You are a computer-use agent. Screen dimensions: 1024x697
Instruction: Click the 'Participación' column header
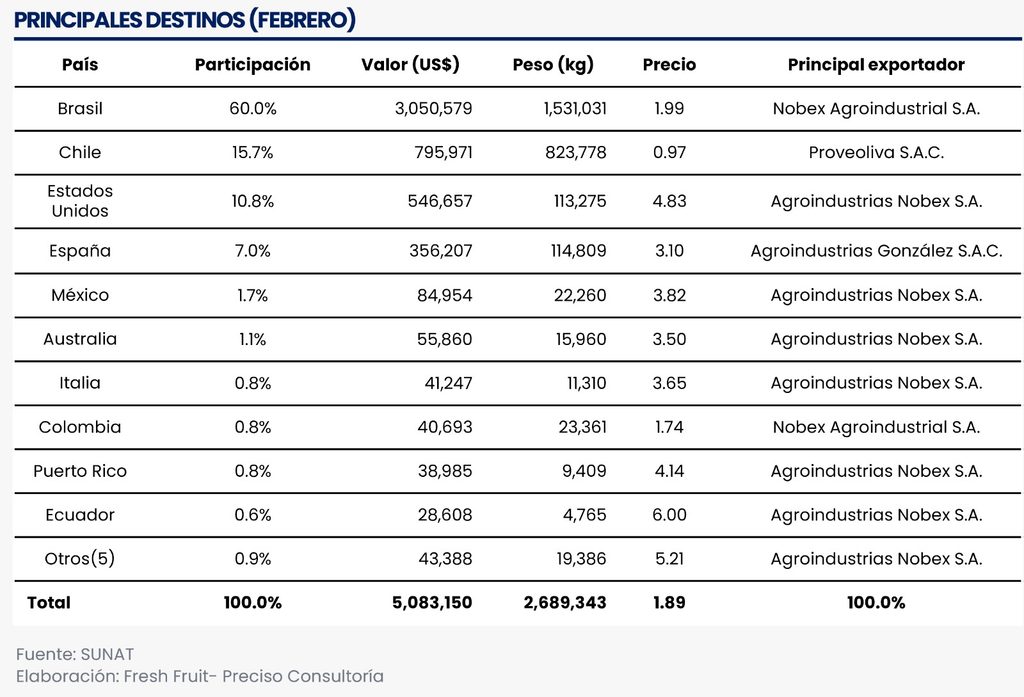[x=252, y=65]
